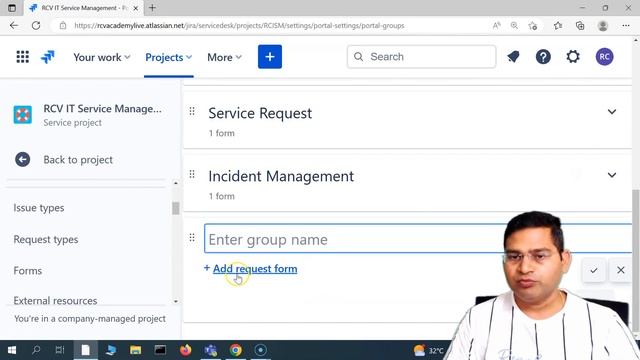Open the Your work dropdown
Screen dimensions: 640x360
[102, 57]
